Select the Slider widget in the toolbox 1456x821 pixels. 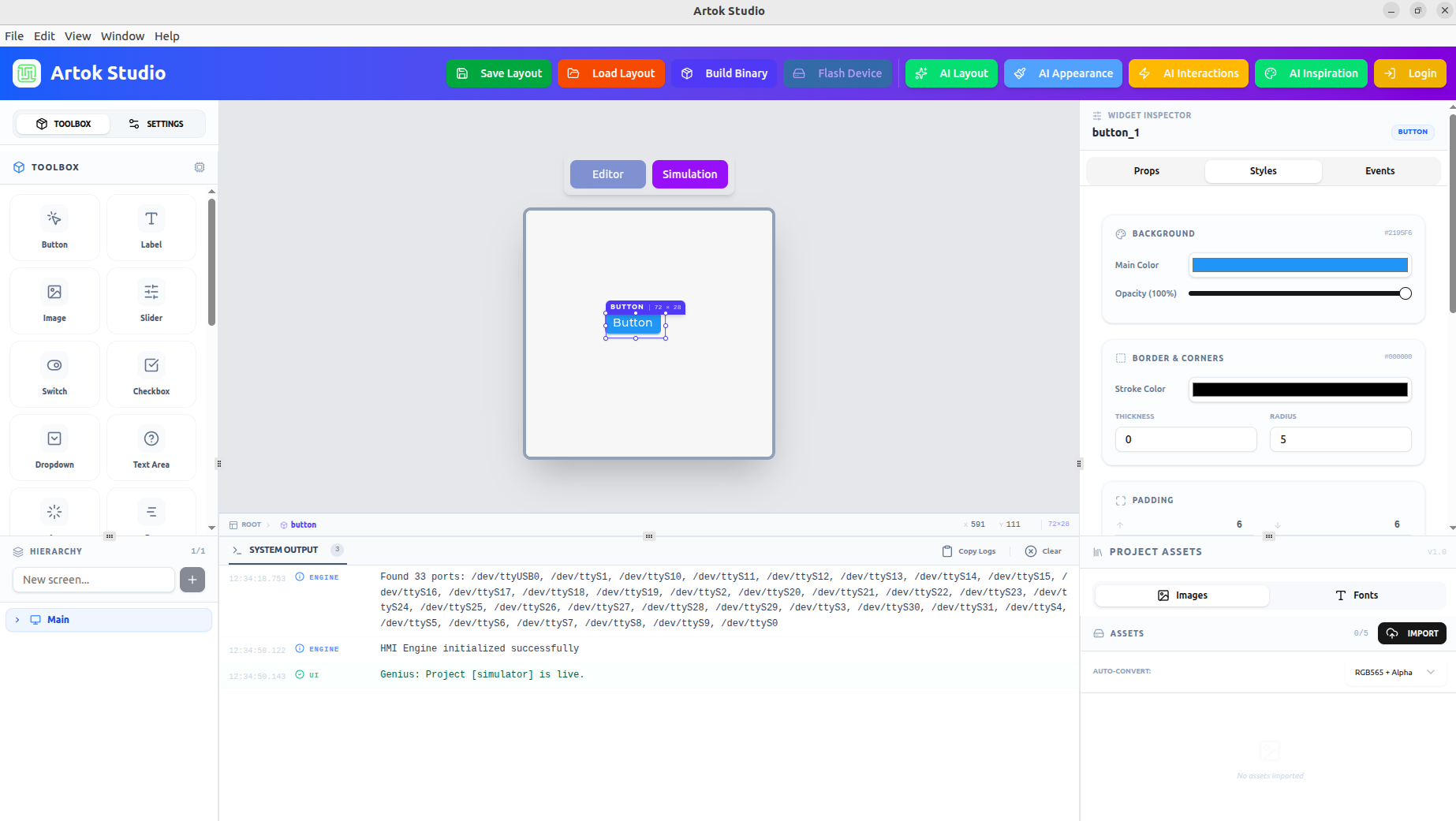point(151,300)
